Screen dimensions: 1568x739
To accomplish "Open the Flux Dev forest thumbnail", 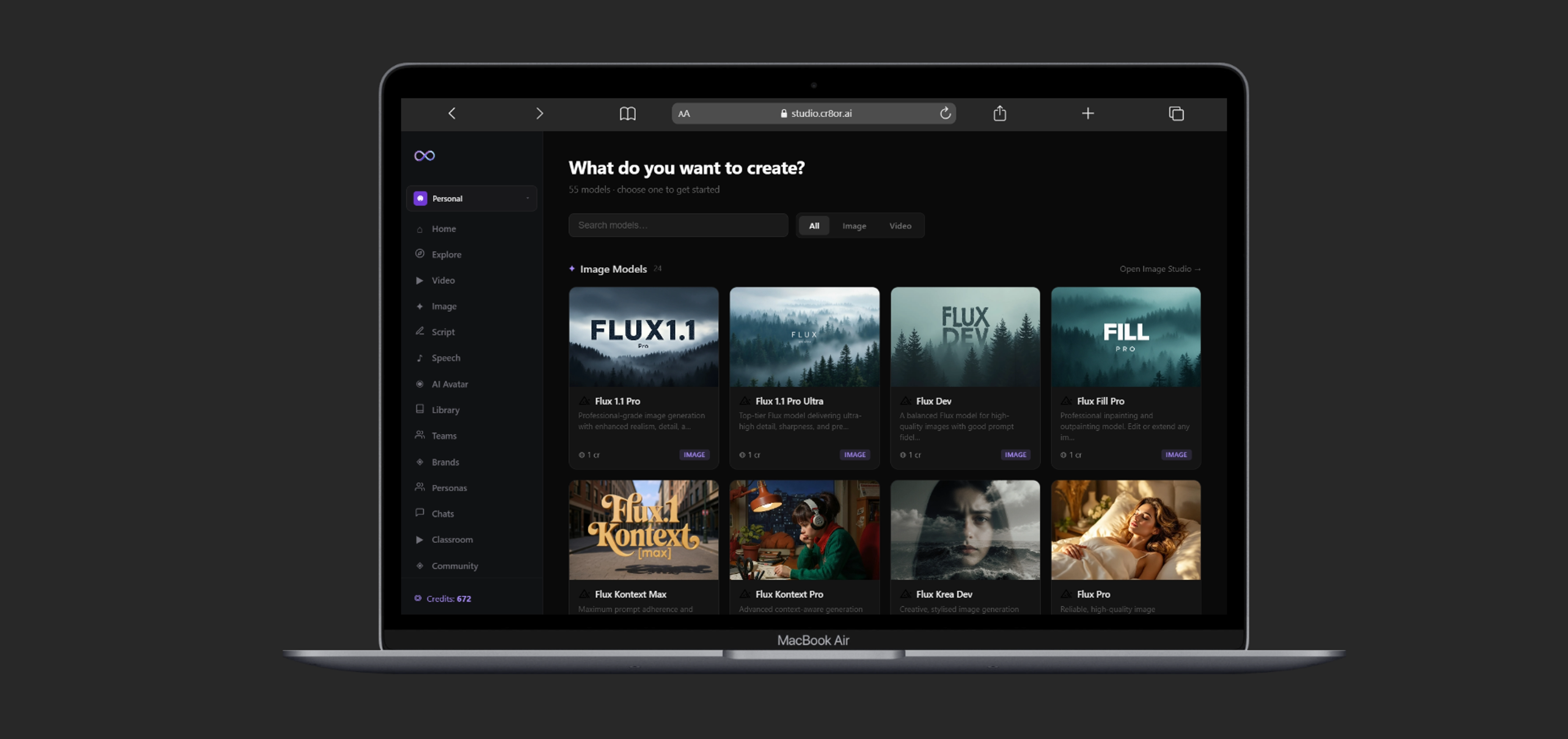I will (965, 337).
